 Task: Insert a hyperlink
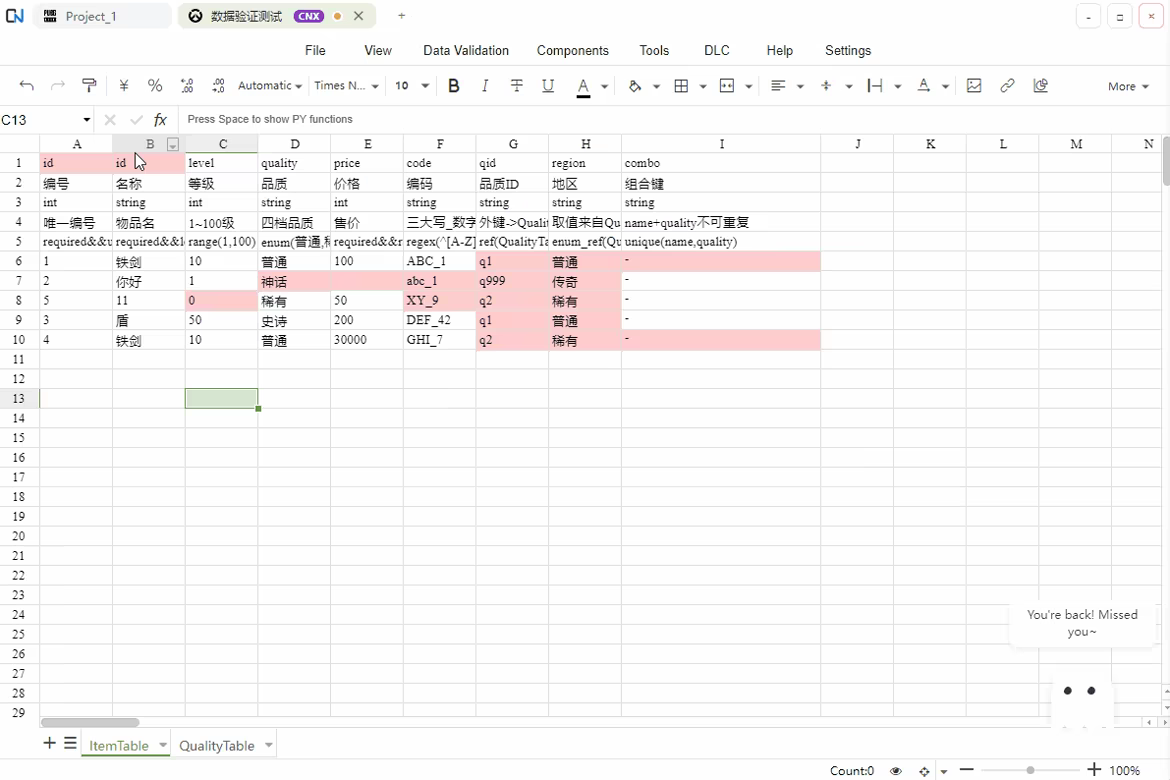(x=1007, y=86)
